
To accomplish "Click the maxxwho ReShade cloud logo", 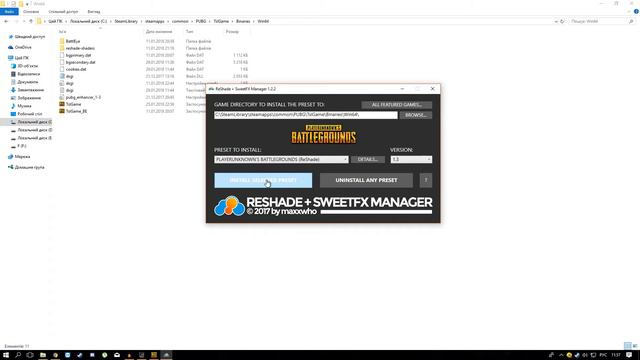I will point(229,206).
